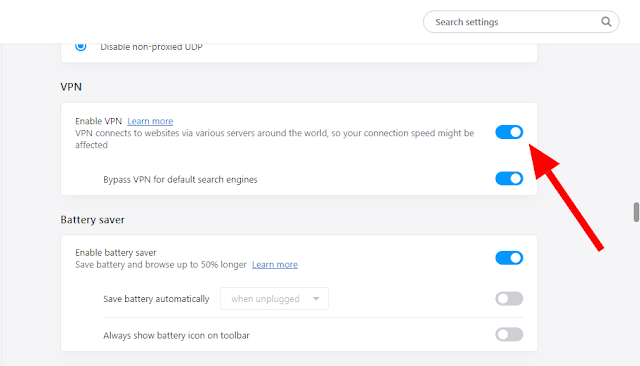Image resolution: width=640 pixels, height=366 pixels.
Task: Enable Save battery automatically switch
Action: [x=509, y=299]
